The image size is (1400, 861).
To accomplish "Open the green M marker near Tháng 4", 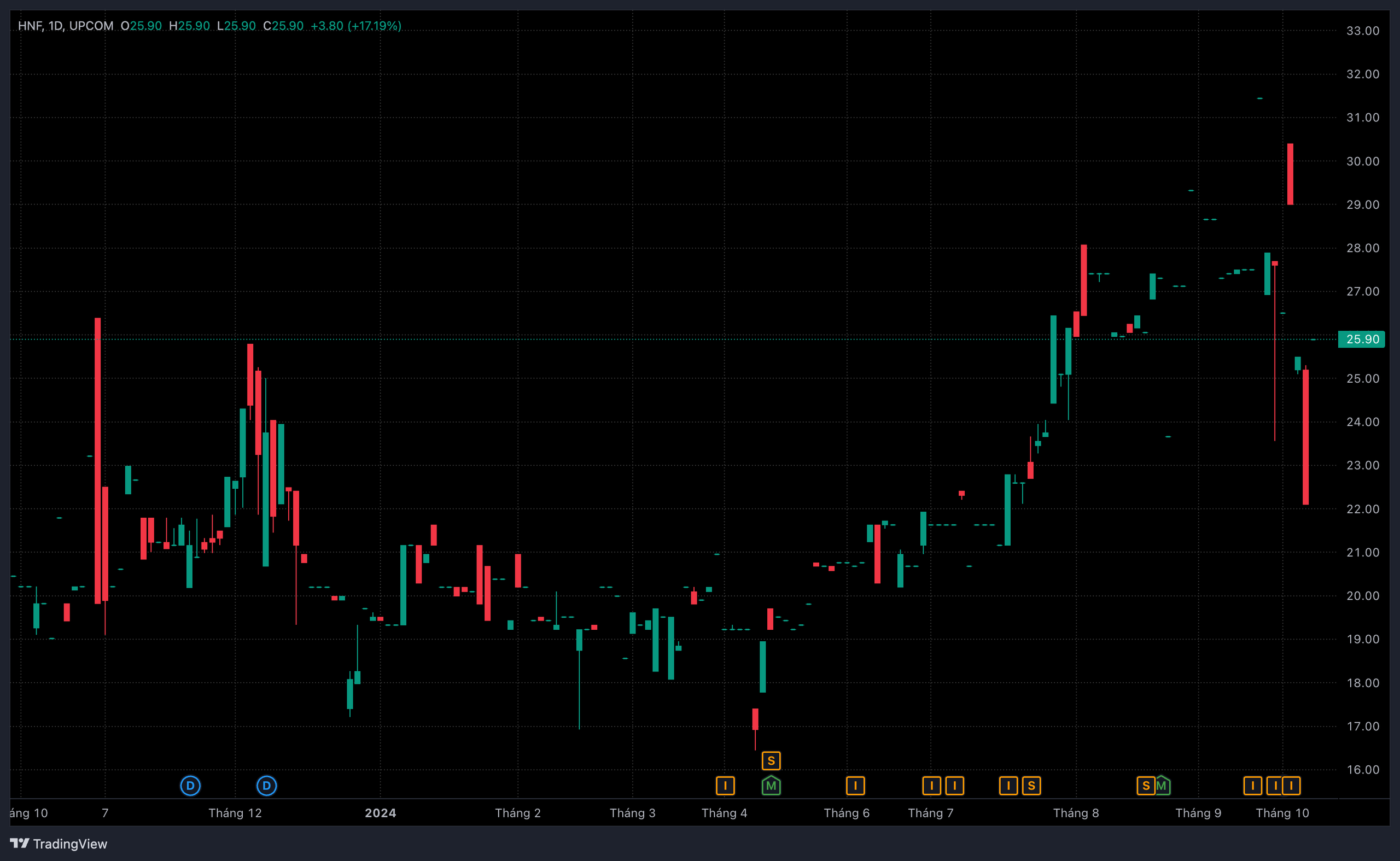I will coord(771,785).
